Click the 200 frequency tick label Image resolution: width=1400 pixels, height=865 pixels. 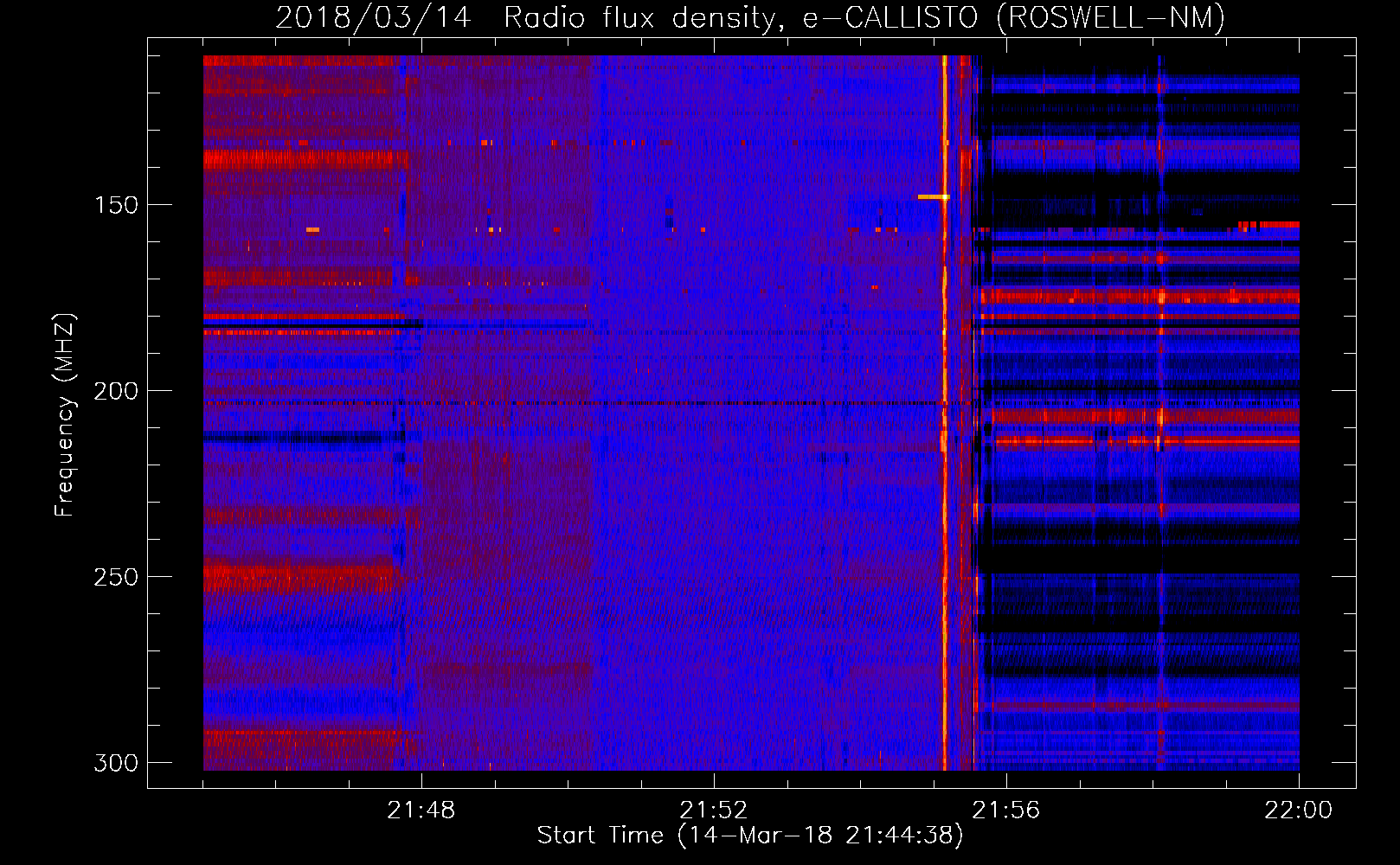click(x=116, y=391)
